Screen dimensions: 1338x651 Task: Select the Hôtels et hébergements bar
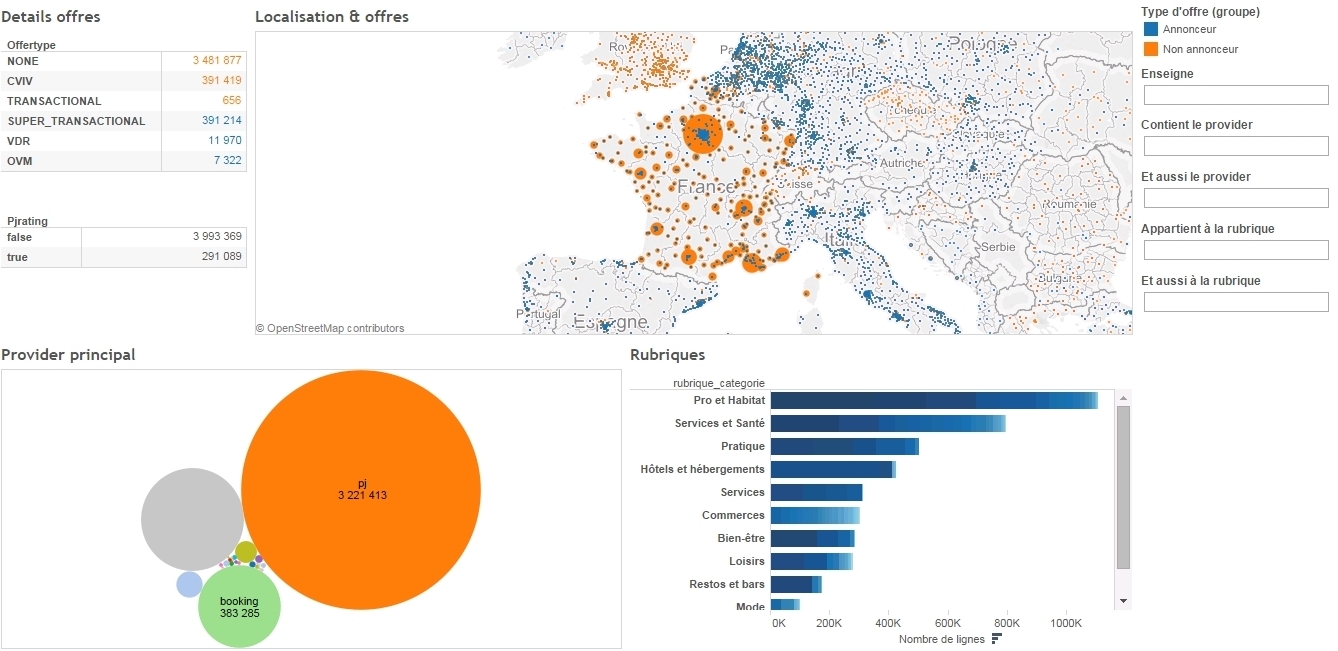pos(833,469)
